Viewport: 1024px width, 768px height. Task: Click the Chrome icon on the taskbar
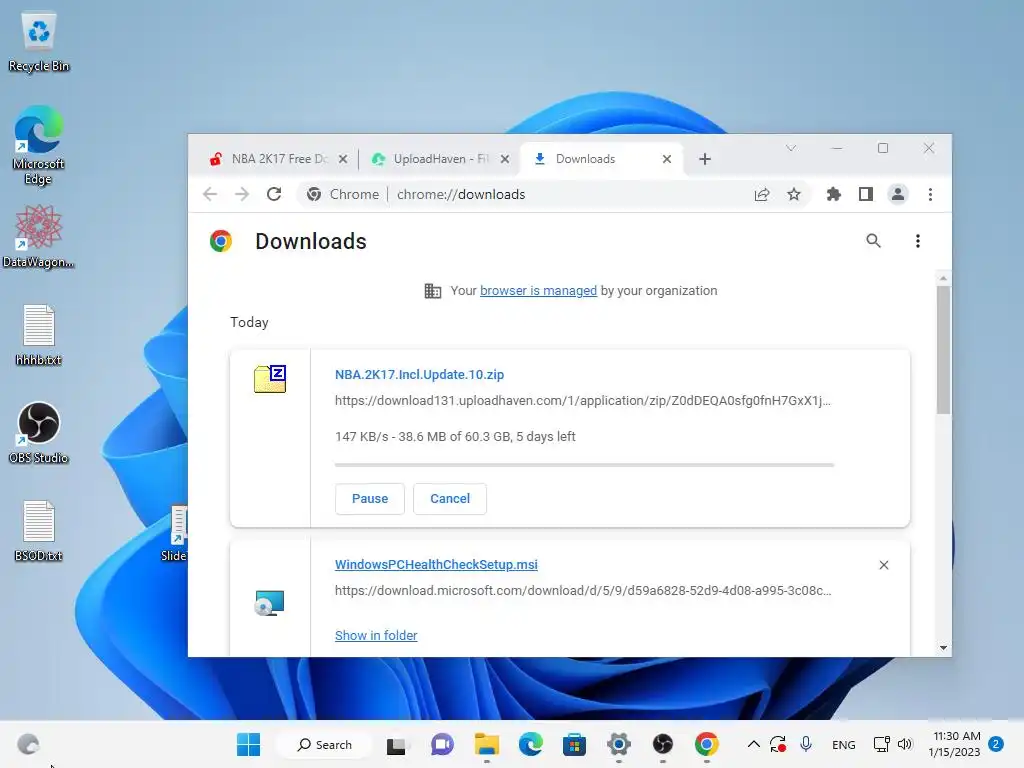click(x=707, y=744)
